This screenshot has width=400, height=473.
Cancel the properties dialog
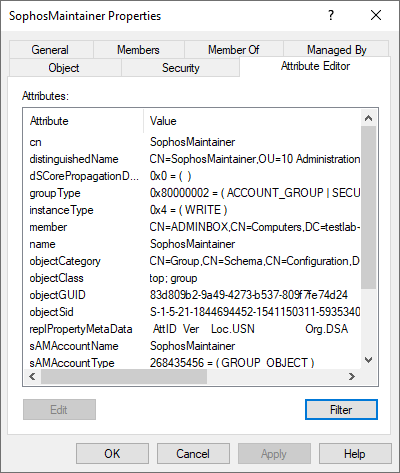(193, 453)
